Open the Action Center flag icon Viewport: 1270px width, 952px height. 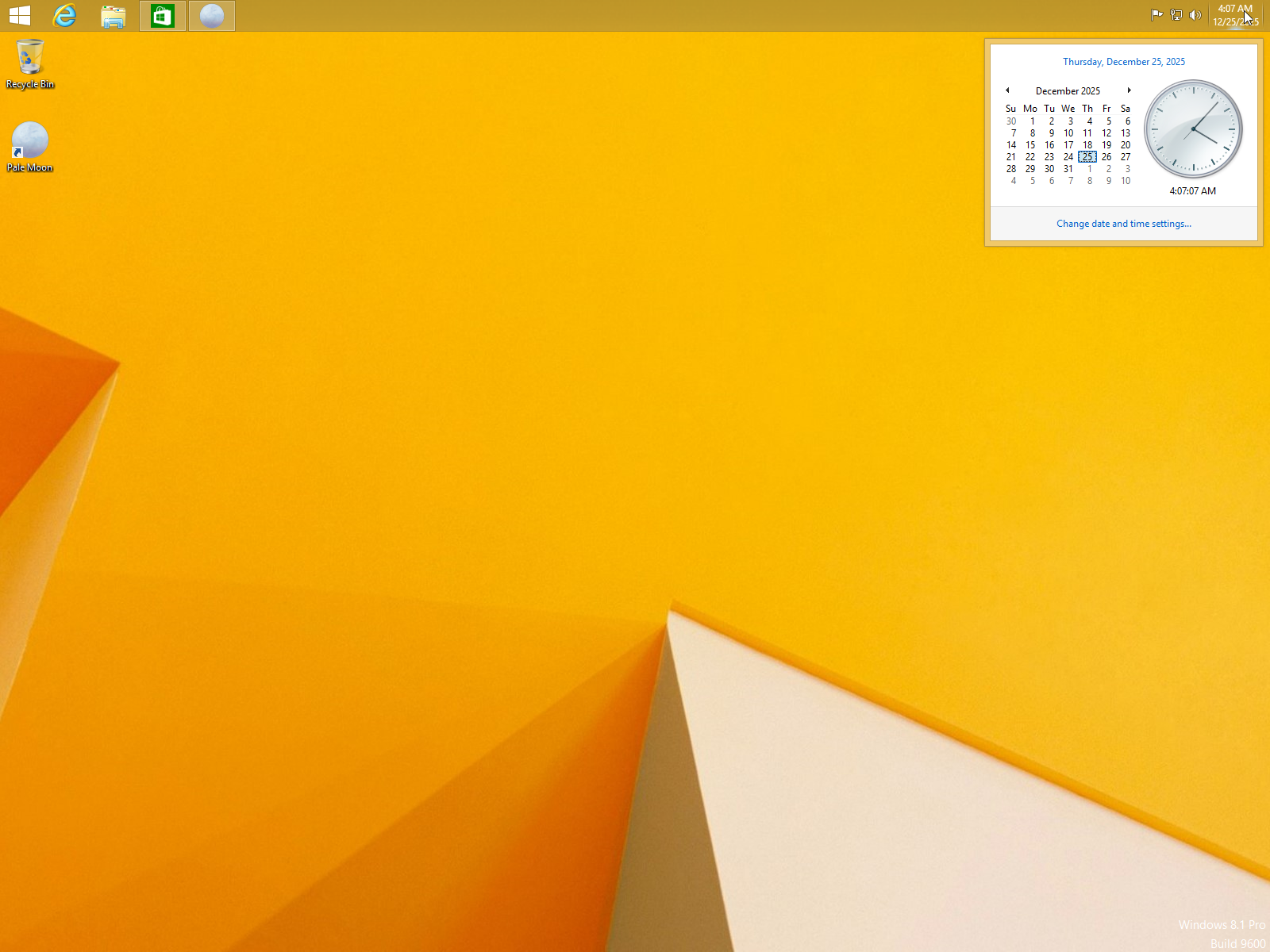[1156, 14]
